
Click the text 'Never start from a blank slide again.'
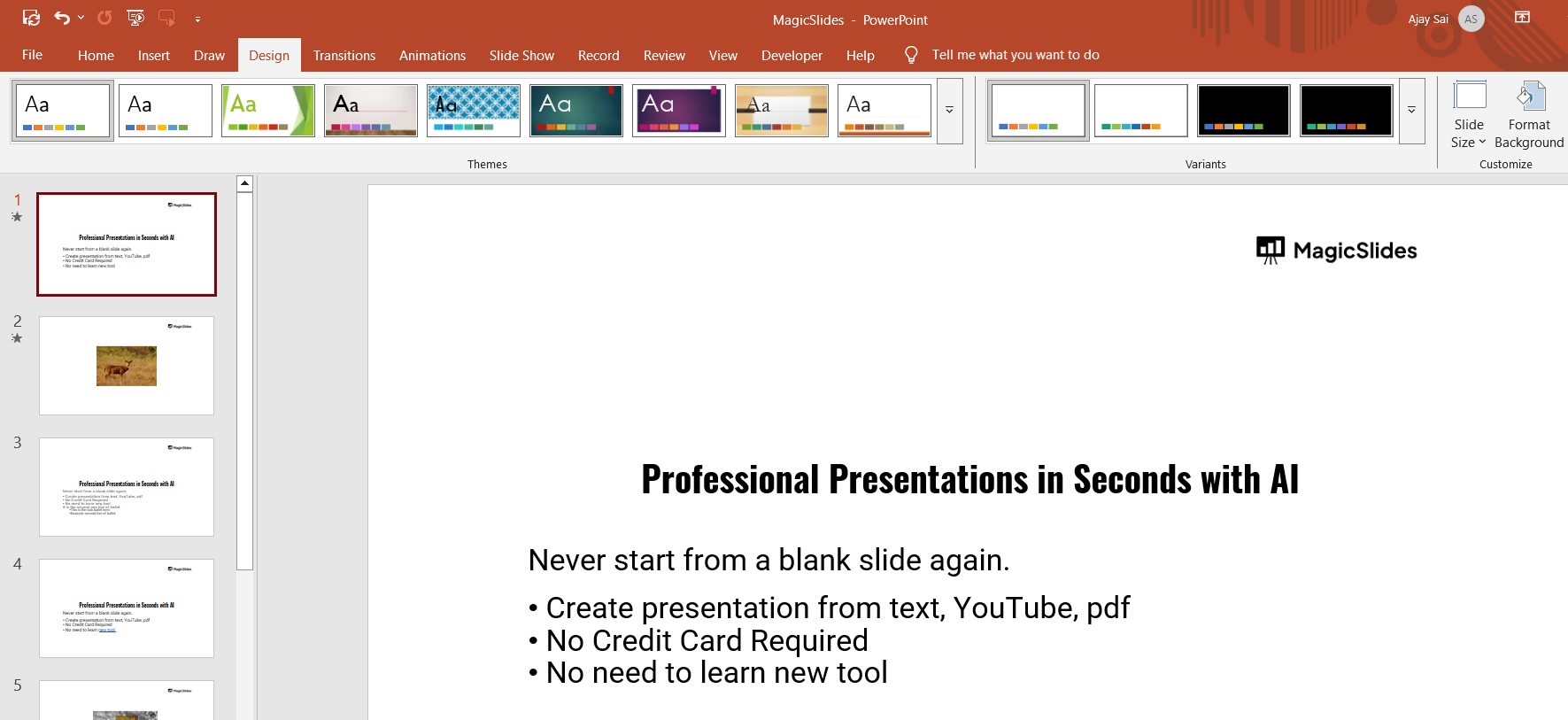click(x=769, y=561)
